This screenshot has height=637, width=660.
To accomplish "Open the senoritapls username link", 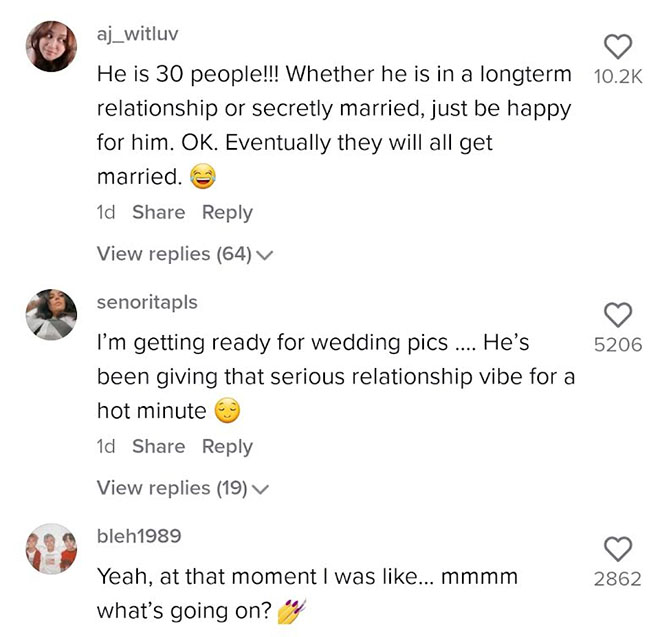I will click(147, 302).
